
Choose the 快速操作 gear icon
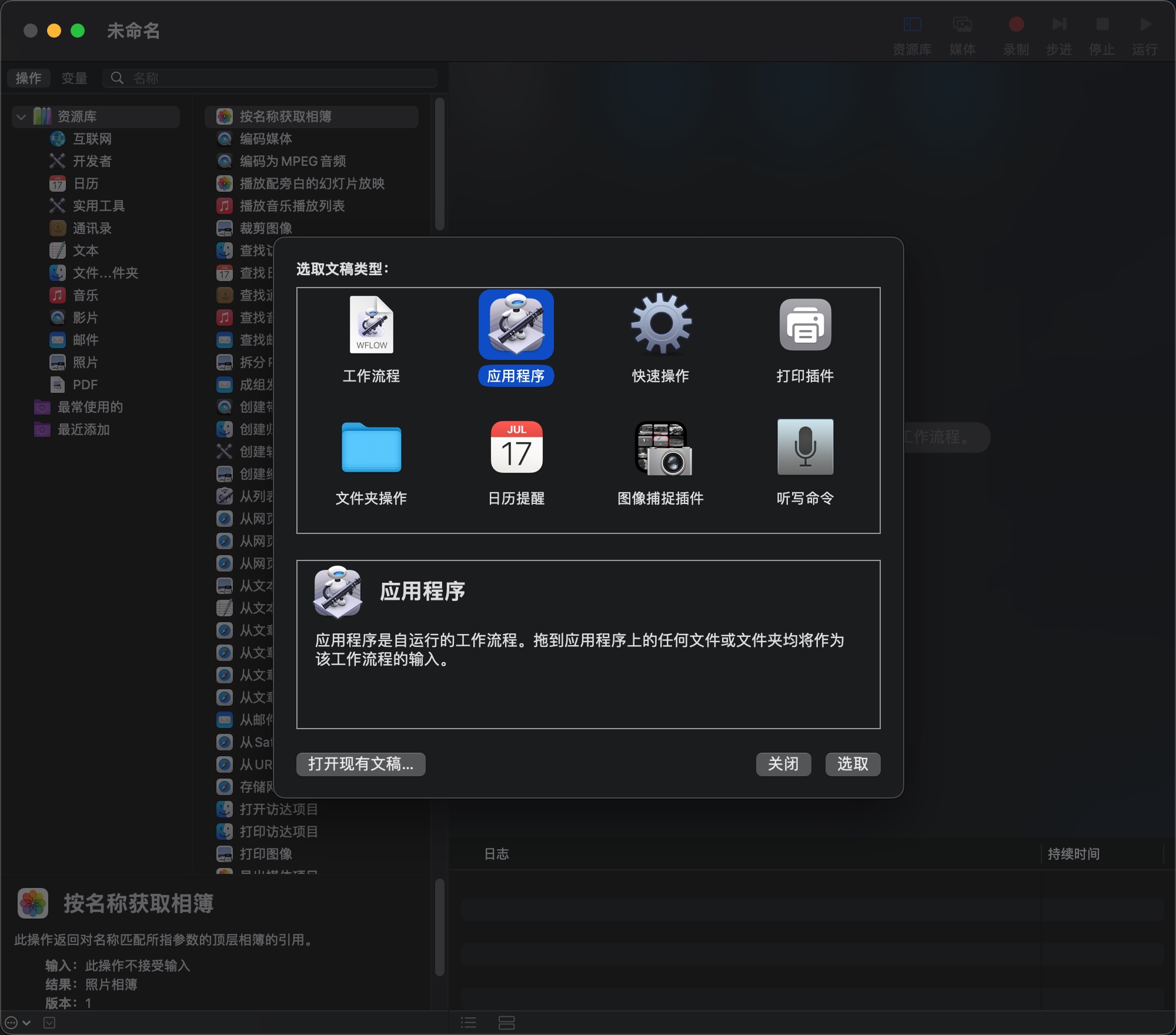pos(661,324)
